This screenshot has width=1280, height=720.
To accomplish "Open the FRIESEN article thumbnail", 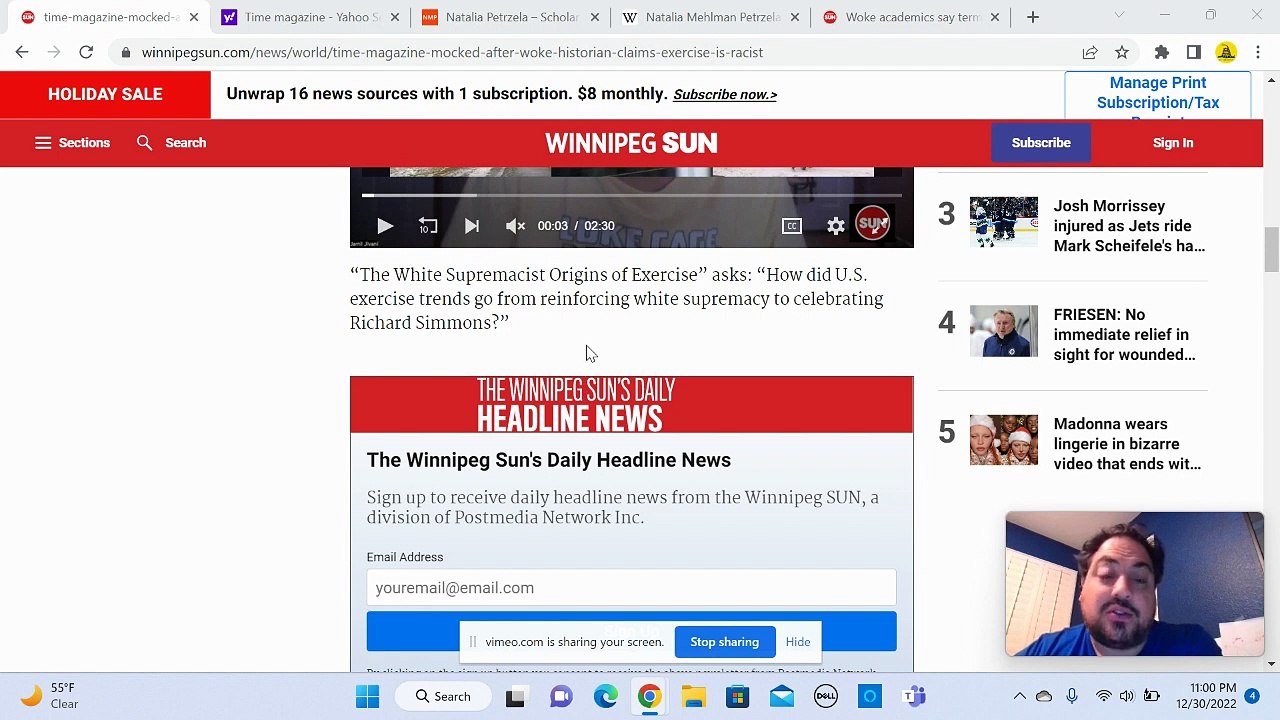I will (1004, 331).
